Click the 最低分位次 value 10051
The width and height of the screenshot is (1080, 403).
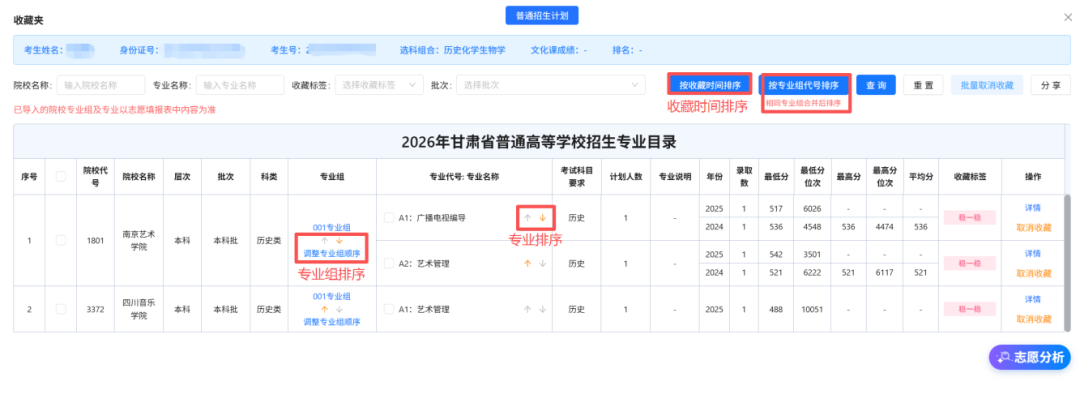click(x=811, y=309)
